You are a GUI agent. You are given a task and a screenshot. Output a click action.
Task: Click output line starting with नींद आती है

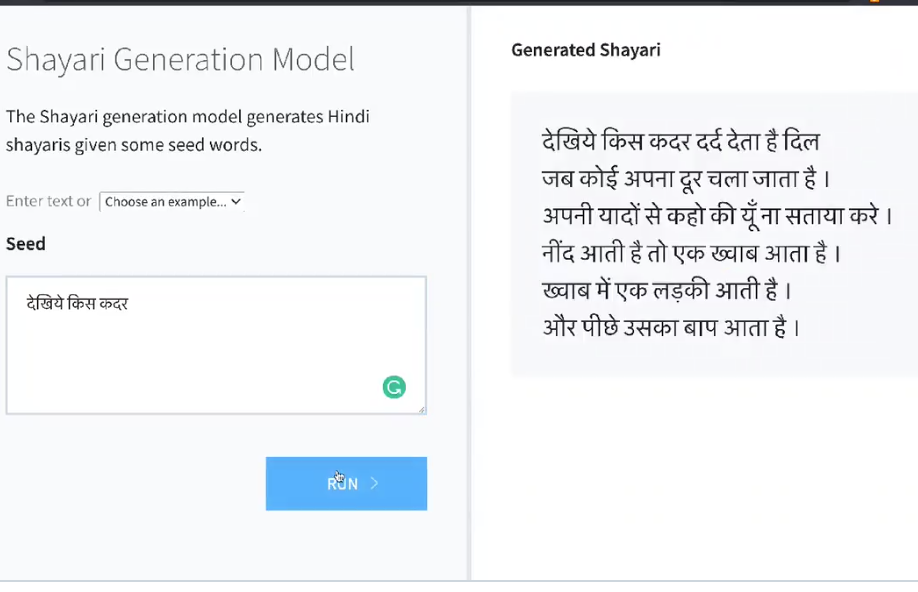coord(691,254)
